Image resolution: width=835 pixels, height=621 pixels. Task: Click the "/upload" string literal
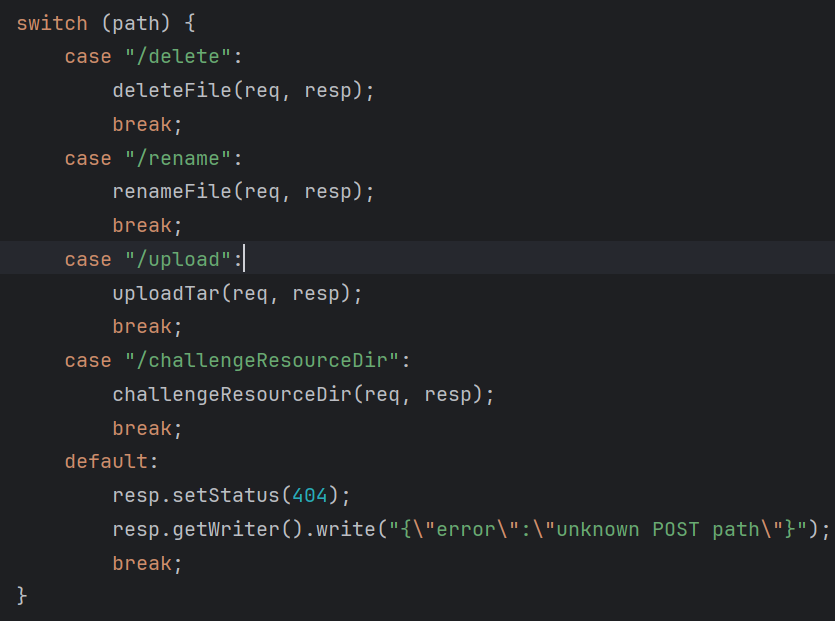tap(178, 260)
